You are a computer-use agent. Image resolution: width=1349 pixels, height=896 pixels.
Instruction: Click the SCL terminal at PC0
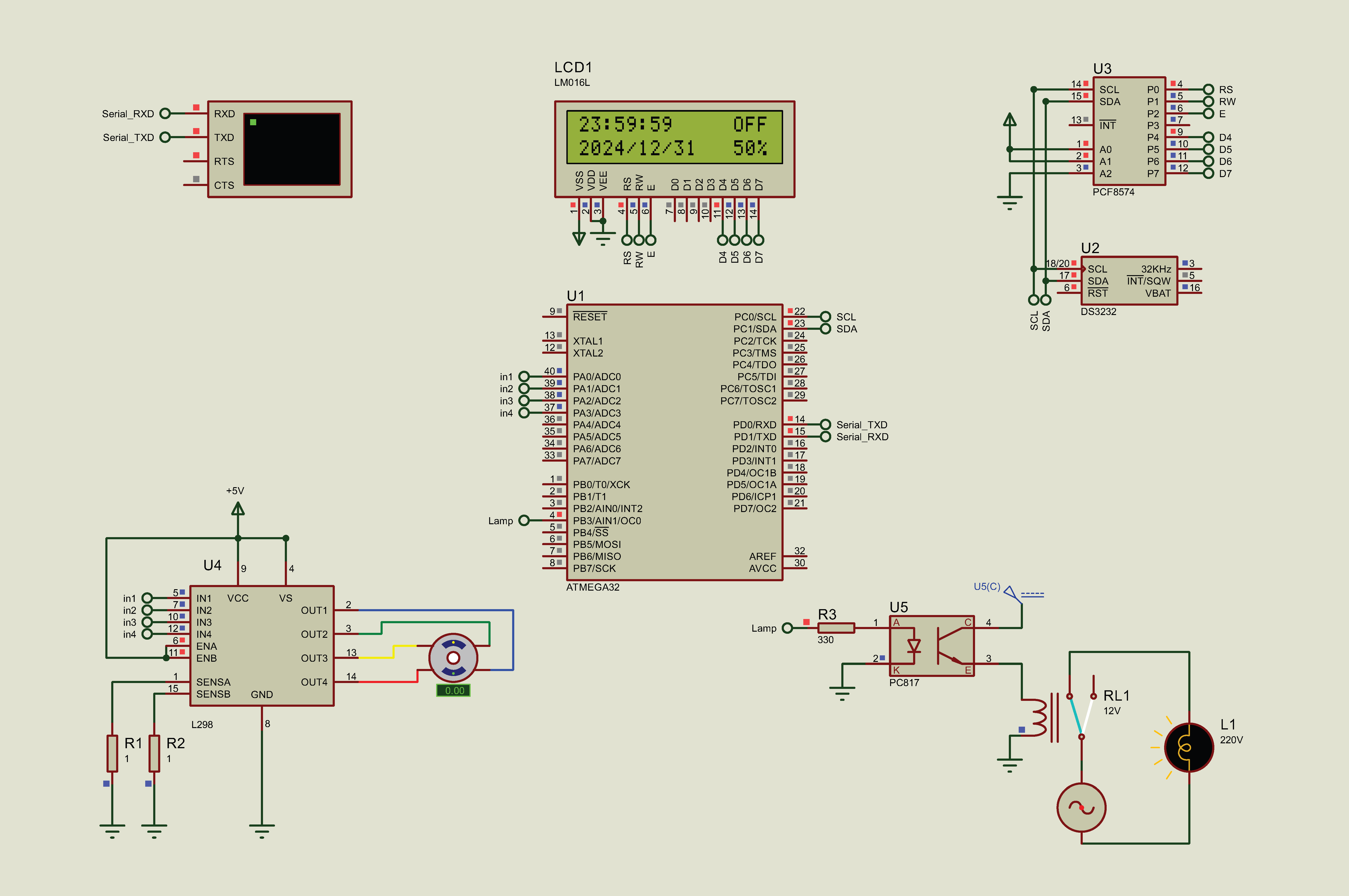(825, 317)
